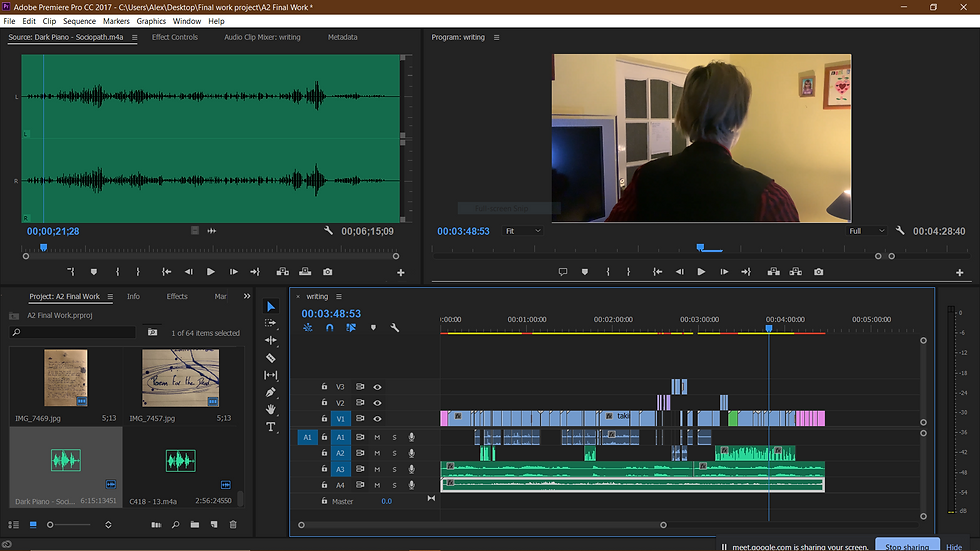This screenshot has height=551, width=980.
Task: Step back one frame in Program monitor
Action: coord(679,272)
